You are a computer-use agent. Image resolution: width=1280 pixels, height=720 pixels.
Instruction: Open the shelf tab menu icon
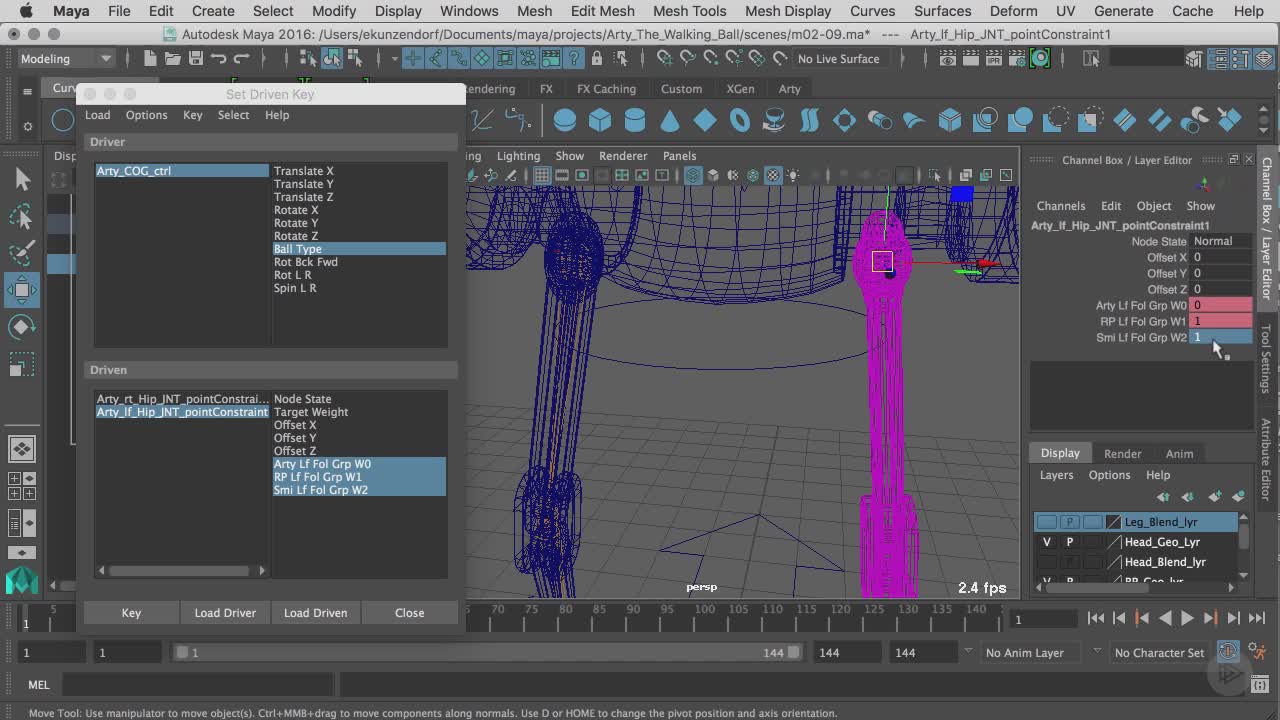28,90
